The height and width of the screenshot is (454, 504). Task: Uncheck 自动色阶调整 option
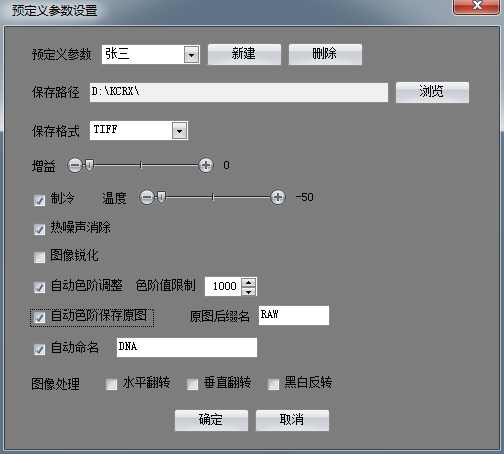(x=39, y=287)
